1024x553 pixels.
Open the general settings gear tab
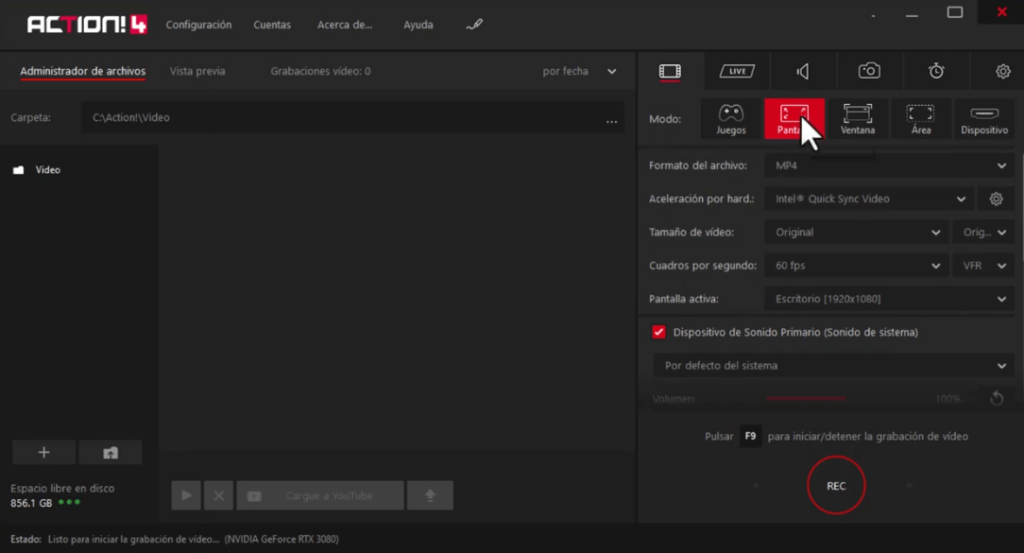pos(1002,71)
